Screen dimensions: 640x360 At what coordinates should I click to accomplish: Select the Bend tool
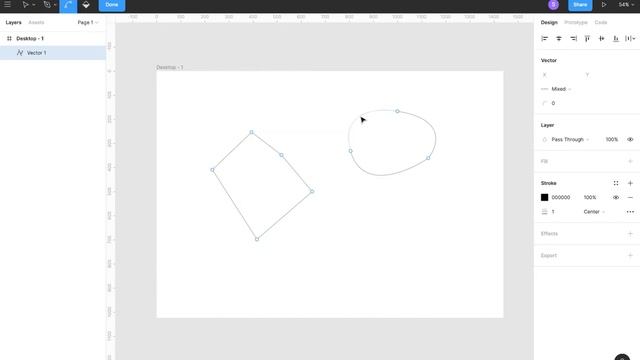(x=68, y=5)
